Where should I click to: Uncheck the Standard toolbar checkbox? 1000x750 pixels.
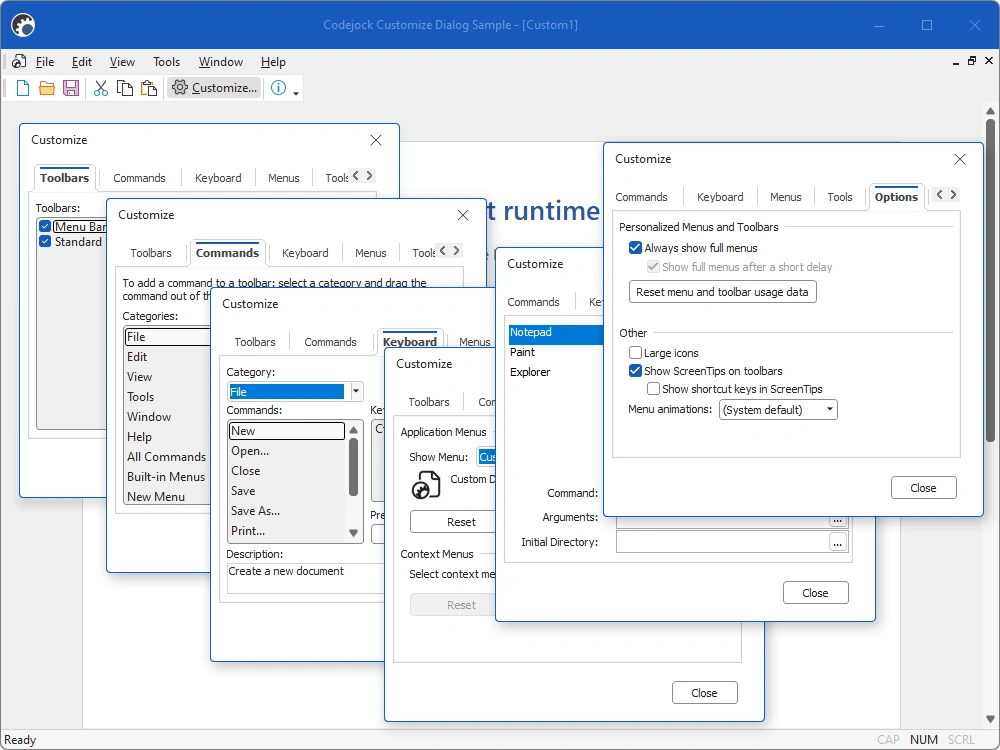coord(45,241)
